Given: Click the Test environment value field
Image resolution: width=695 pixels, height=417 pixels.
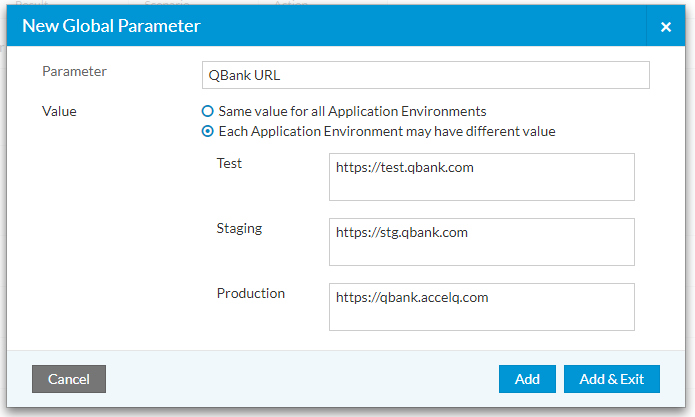Looking at the screenshot, I should coord(481,177).
